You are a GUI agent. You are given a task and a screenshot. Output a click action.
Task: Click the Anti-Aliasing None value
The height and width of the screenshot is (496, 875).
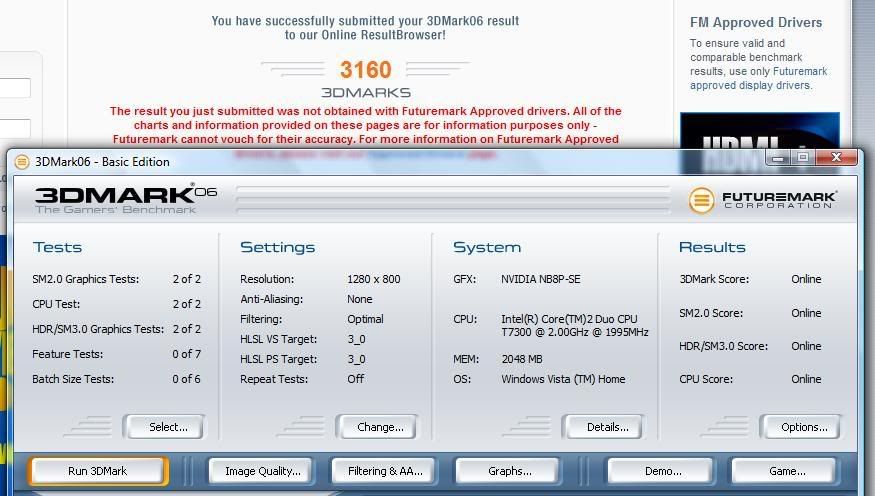point(359,299)
